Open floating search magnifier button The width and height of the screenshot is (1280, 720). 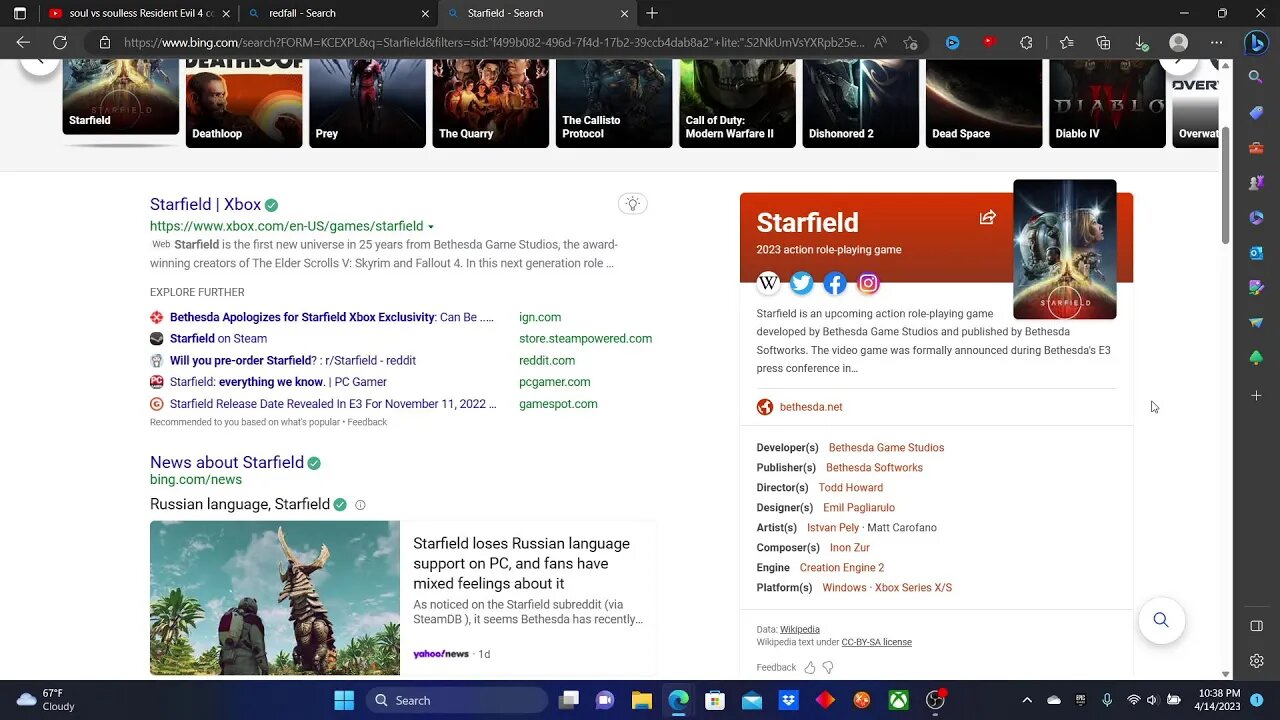pos(1161,620)
